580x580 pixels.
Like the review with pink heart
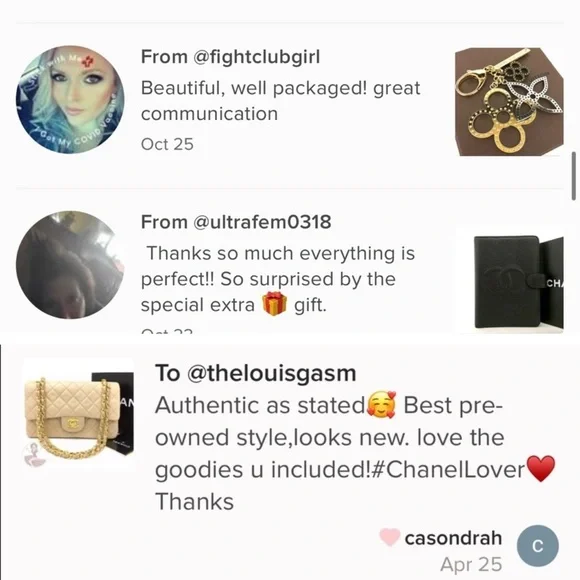pyautogui.click(x=390, y=537)
